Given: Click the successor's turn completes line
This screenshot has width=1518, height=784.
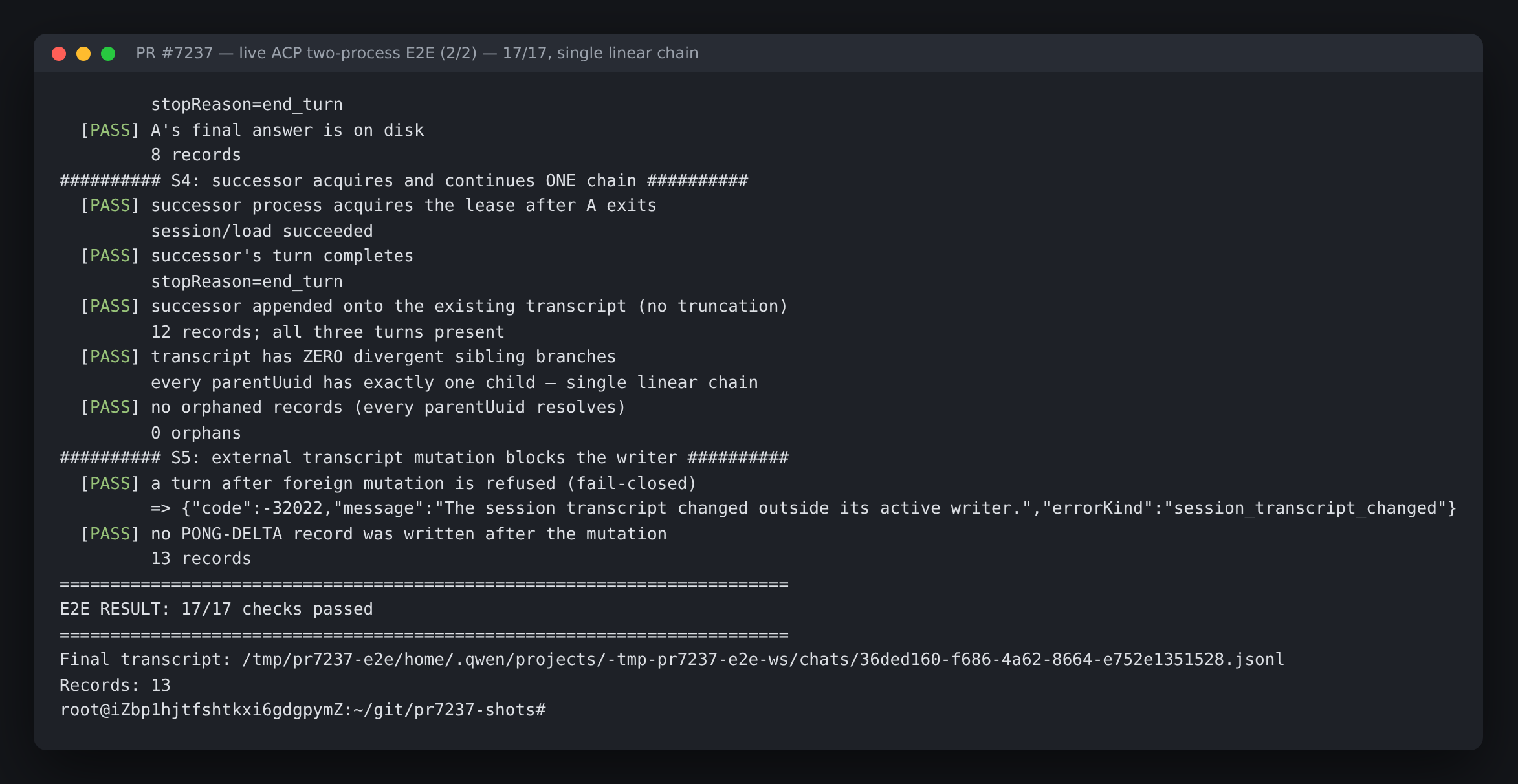Looking at the screenshot, I should [282, 256].
